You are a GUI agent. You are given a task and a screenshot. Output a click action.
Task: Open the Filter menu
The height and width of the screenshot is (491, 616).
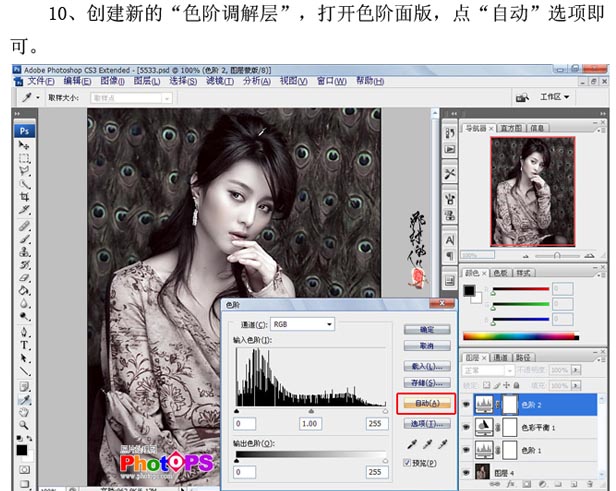click(x=220, y=81)
